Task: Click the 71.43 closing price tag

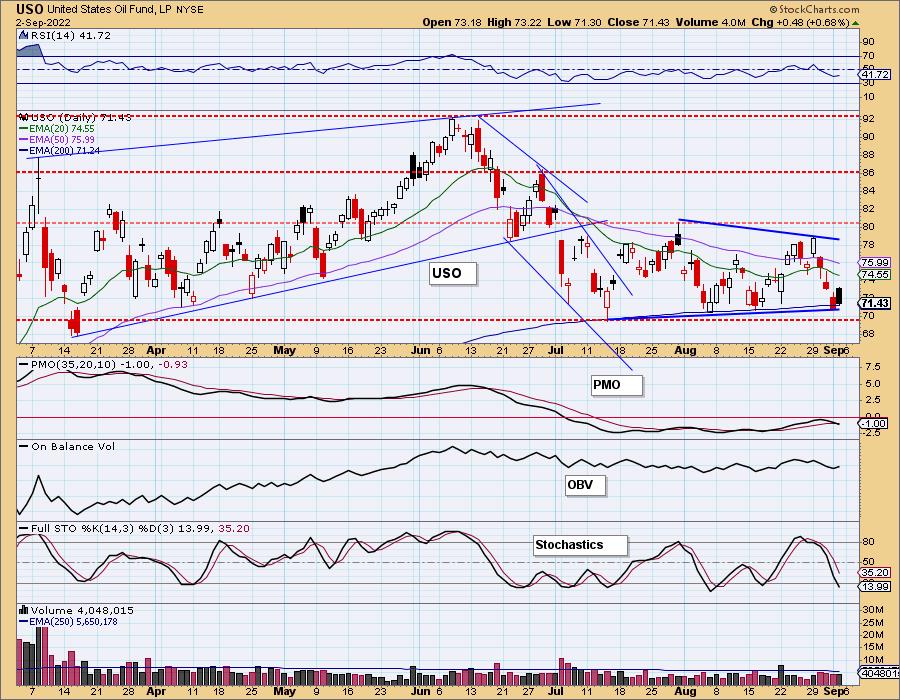Action: (874, 303)
